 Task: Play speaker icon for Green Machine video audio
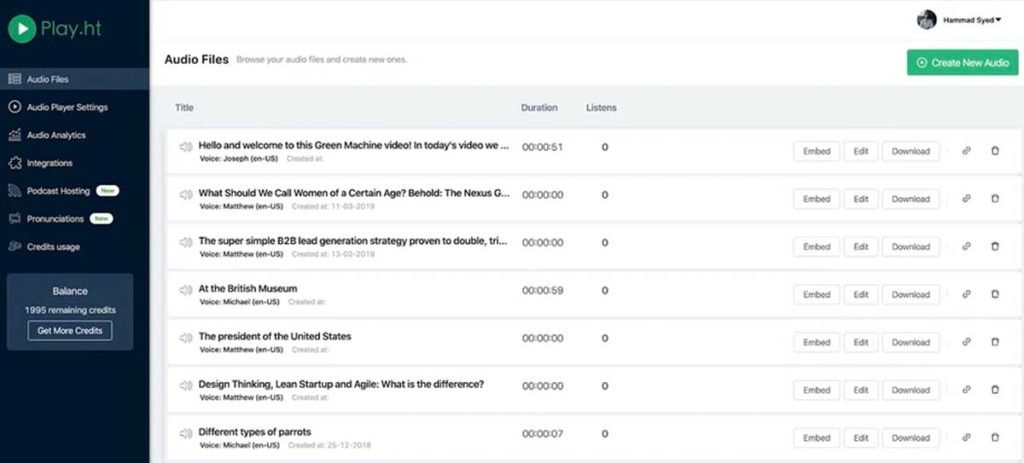(x=185, y=147)
